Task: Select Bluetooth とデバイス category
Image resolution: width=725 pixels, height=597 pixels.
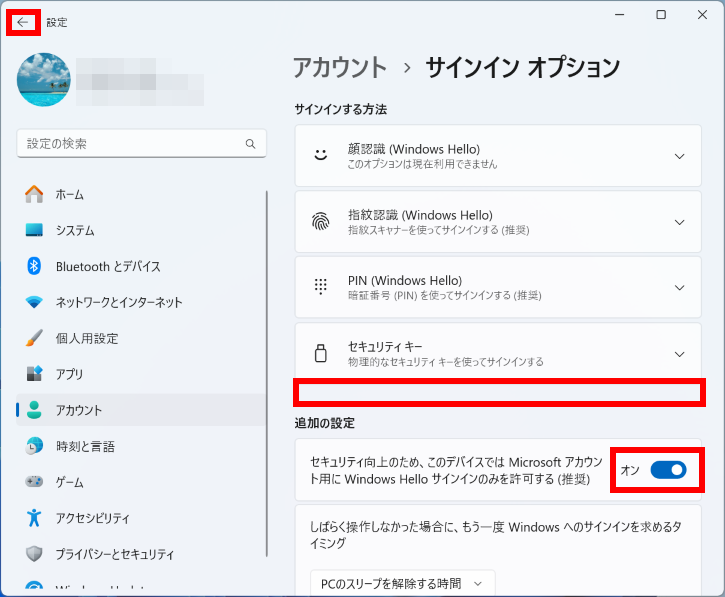Action: [x=141, y=266]
